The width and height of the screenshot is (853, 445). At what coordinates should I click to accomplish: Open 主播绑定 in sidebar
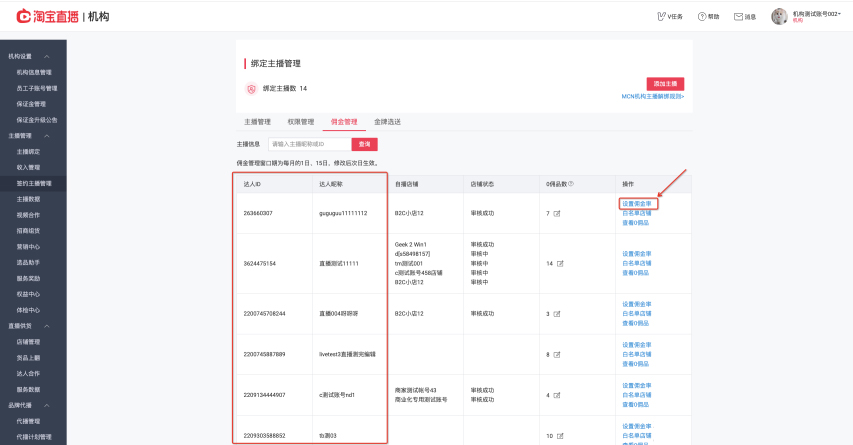[28, 152]
